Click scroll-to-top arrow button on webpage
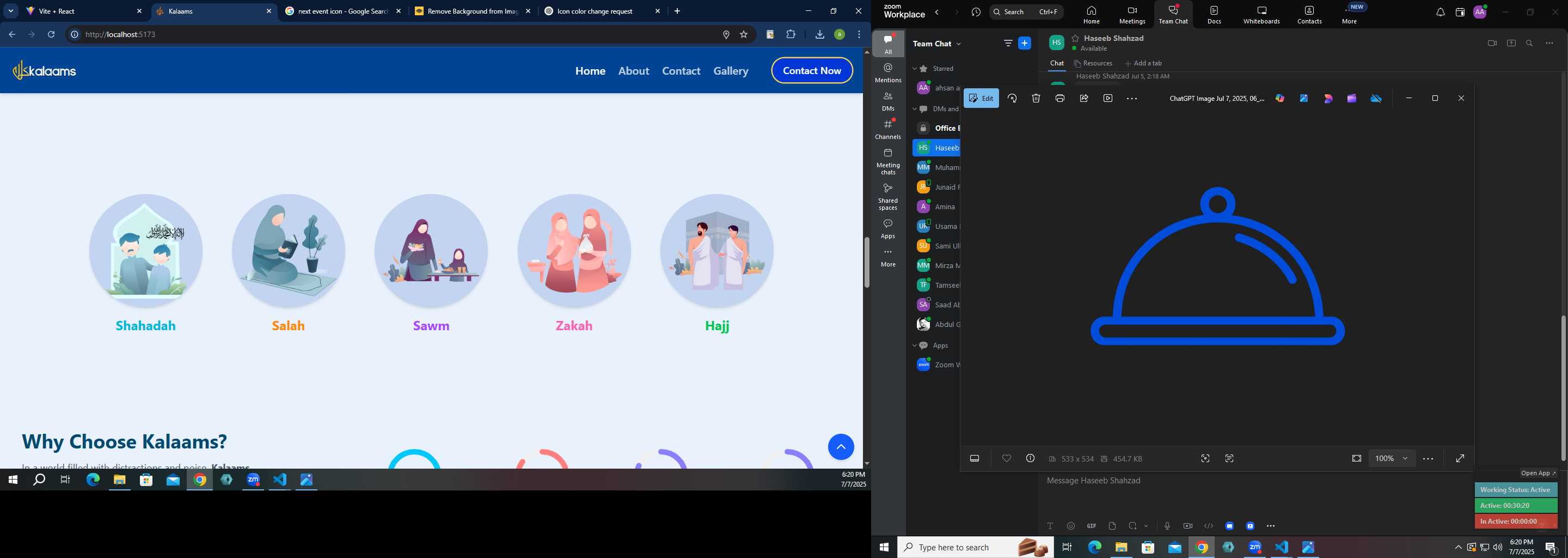Screen dimensions: 1568x558 [x=841, y=447]
